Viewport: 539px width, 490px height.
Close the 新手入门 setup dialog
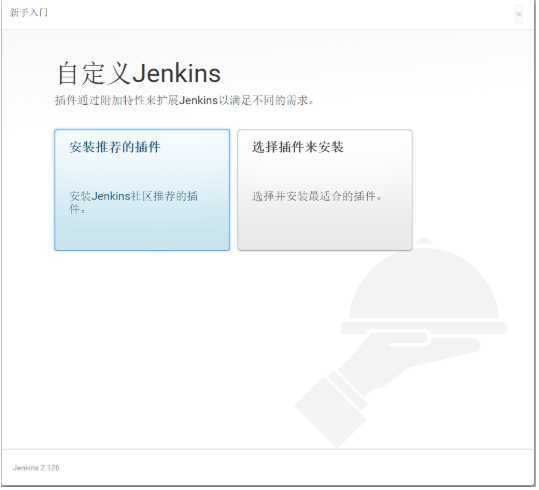coord(519,14)
